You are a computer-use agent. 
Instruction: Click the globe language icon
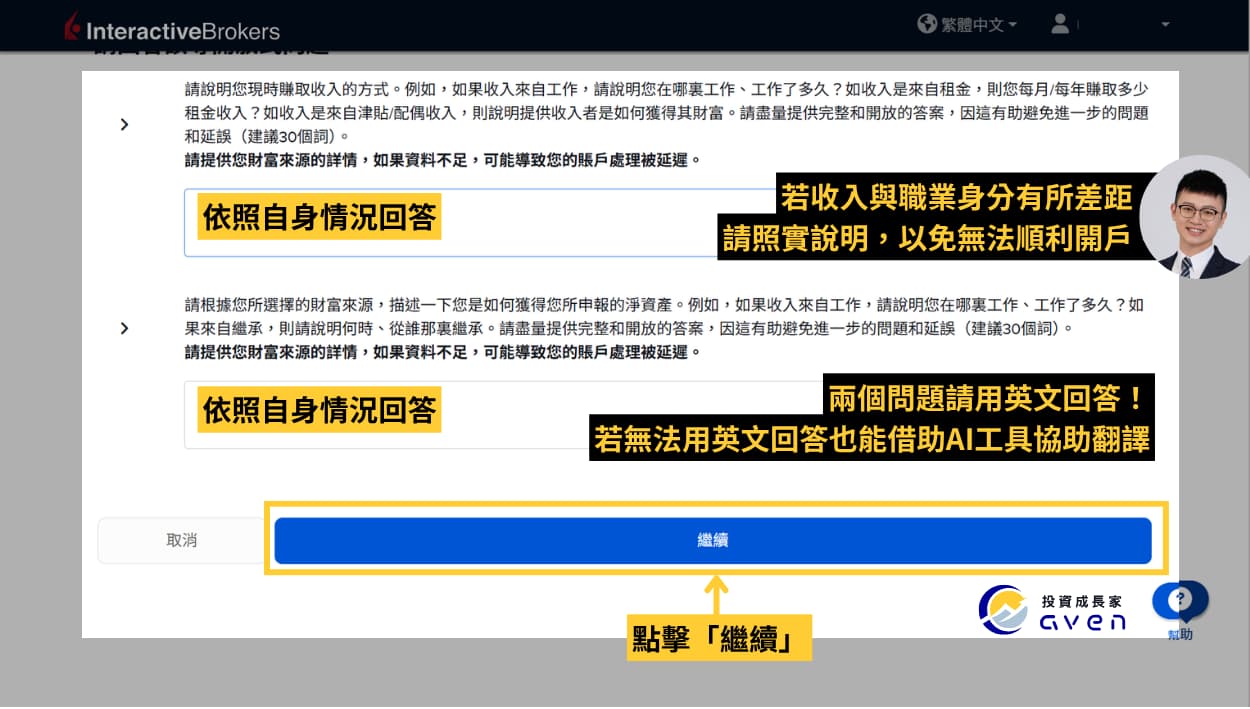[x=927, y=24]
